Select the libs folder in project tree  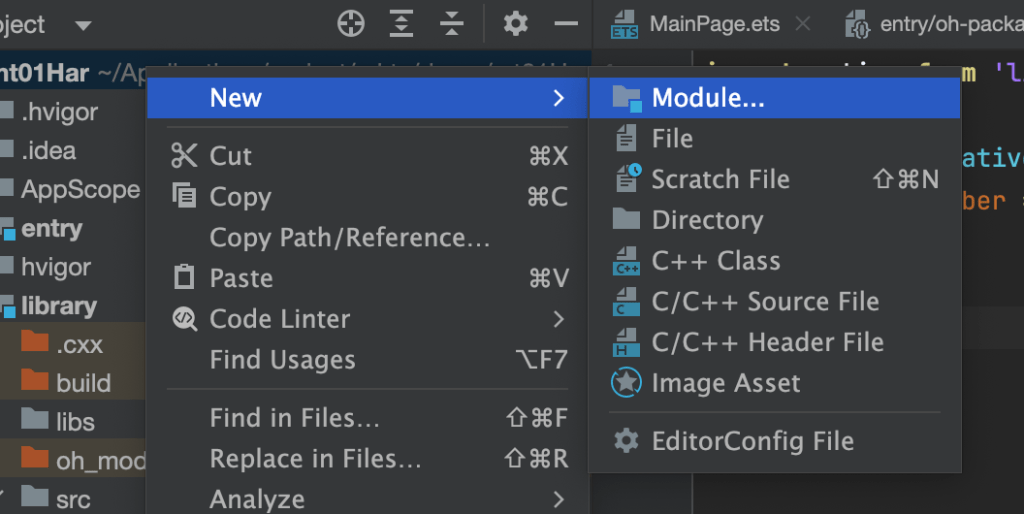75,421
